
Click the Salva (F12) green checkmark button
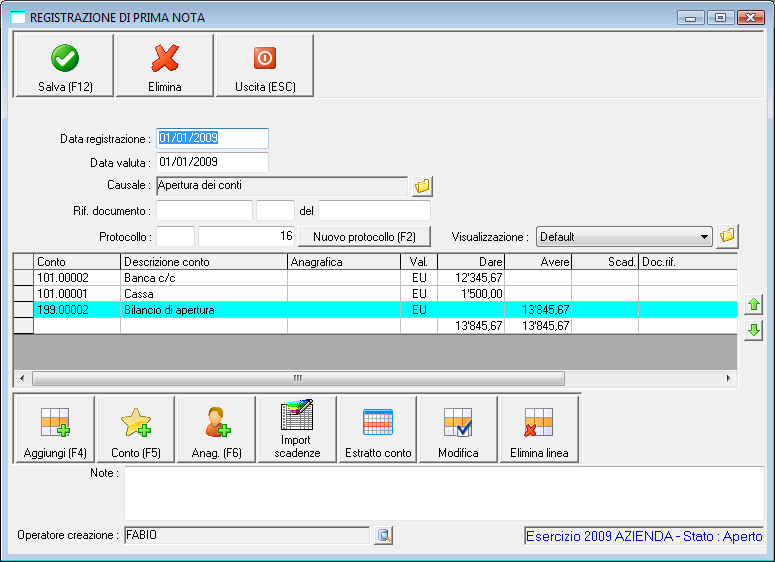tap(65, 66)
